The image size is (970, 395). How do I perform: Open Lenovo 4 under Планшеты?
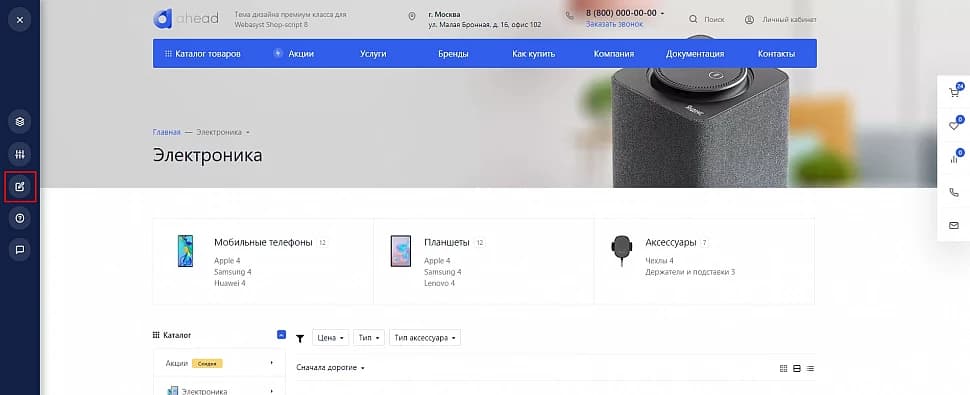coord(439,283)
